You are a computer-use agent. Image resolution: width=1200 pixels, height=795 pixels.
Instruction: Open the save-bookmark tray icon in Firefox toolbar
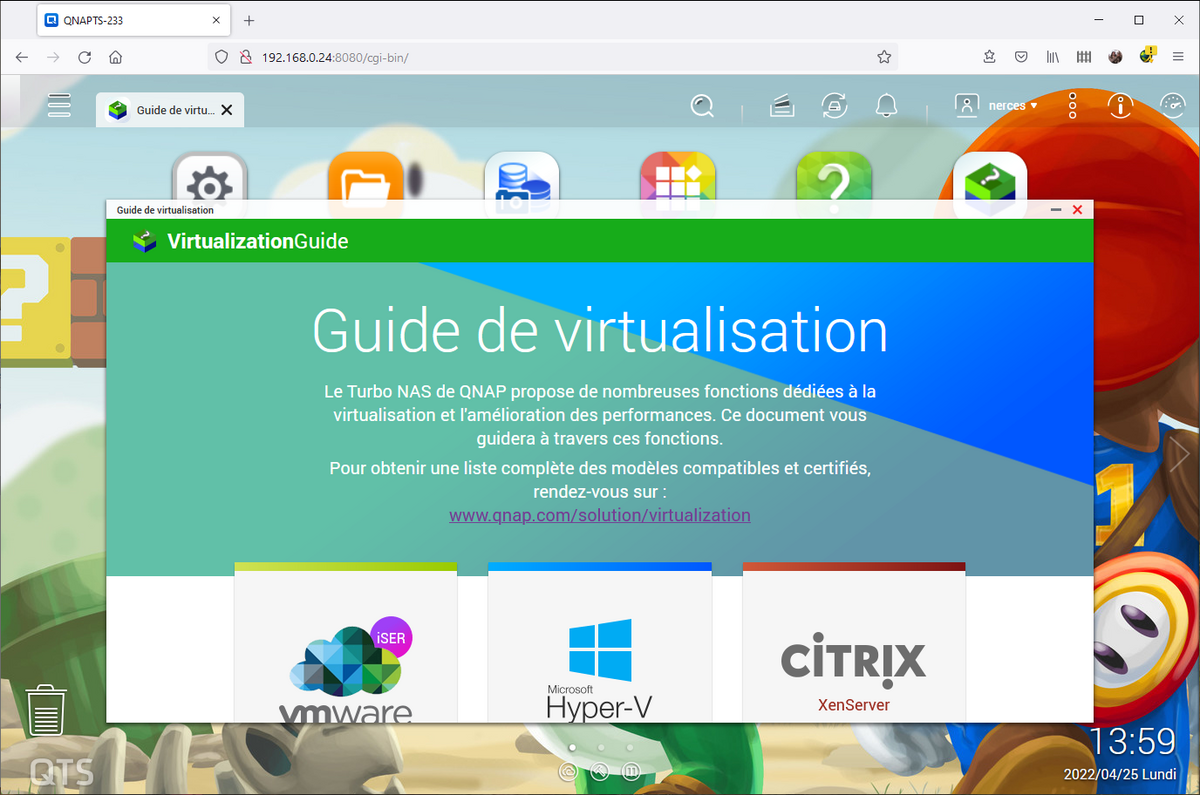coord(989,57)
